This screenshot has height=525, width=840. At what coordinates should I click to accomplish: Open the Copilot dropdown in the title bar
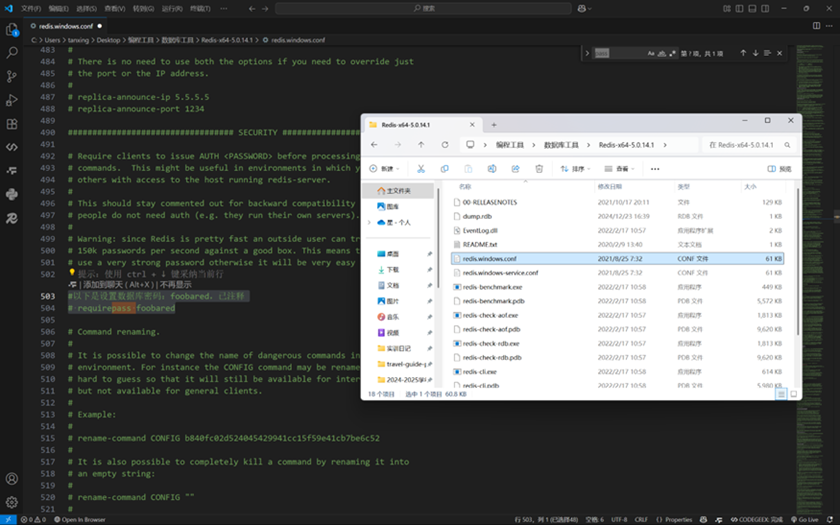click(584, 9)
